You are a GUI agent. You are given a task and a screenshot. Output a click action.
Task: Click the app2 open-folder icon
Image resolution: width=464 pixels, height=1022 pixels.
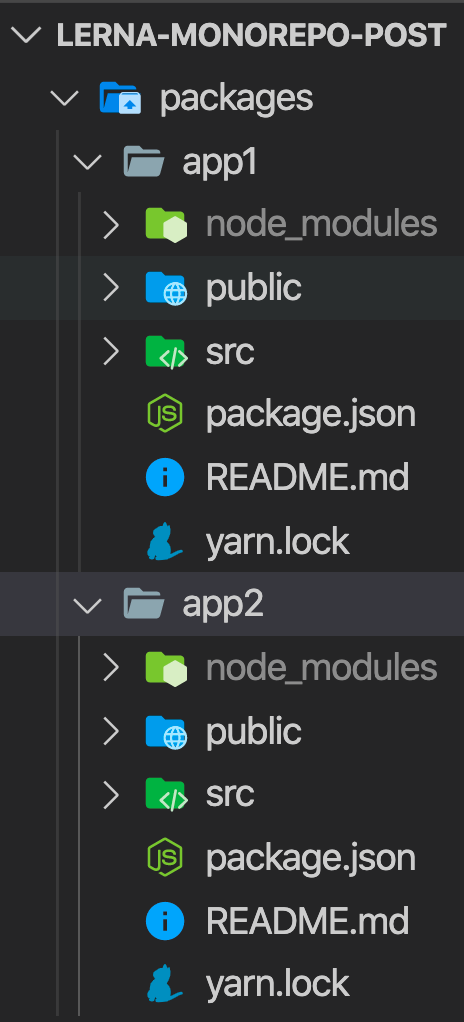[x=143, y=604]
